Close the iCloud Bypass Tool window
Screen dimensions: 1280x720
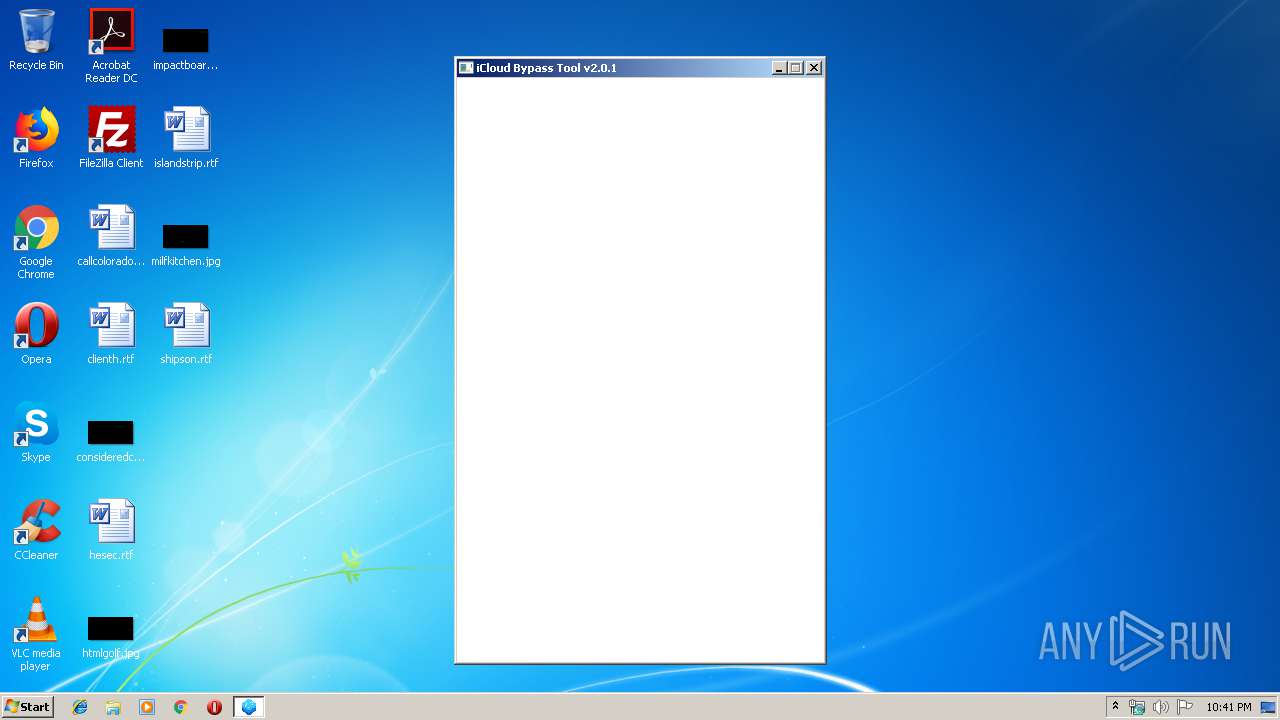tap(814, 68)
